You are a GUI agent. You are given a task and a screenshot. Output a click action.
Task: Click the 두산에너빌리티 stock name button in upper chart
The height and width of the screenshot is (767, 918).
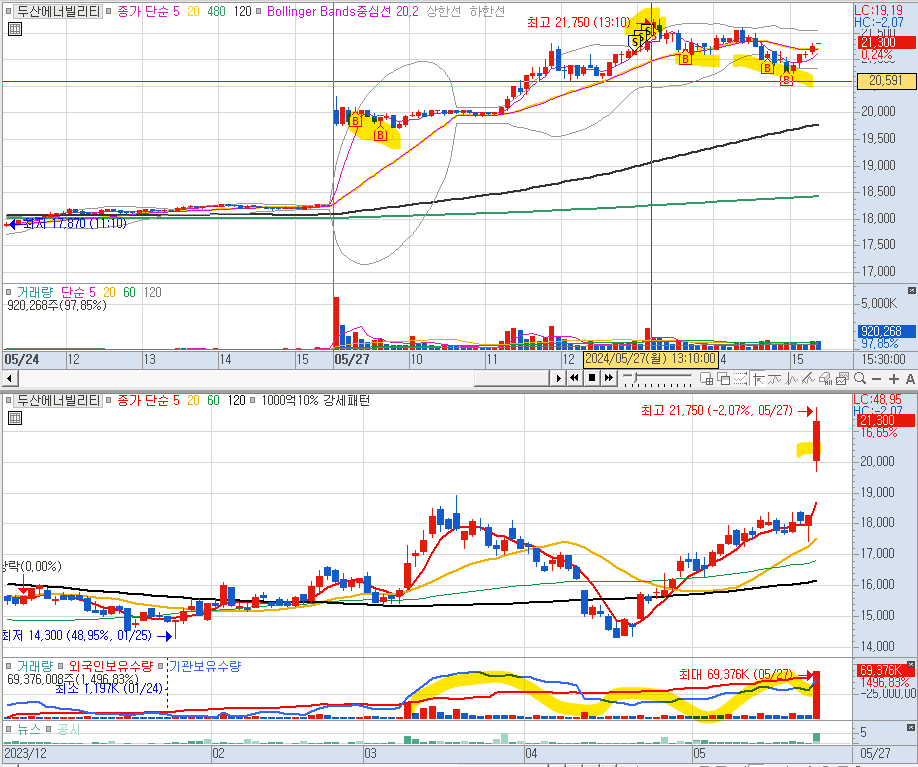click(x=58, y=11)
